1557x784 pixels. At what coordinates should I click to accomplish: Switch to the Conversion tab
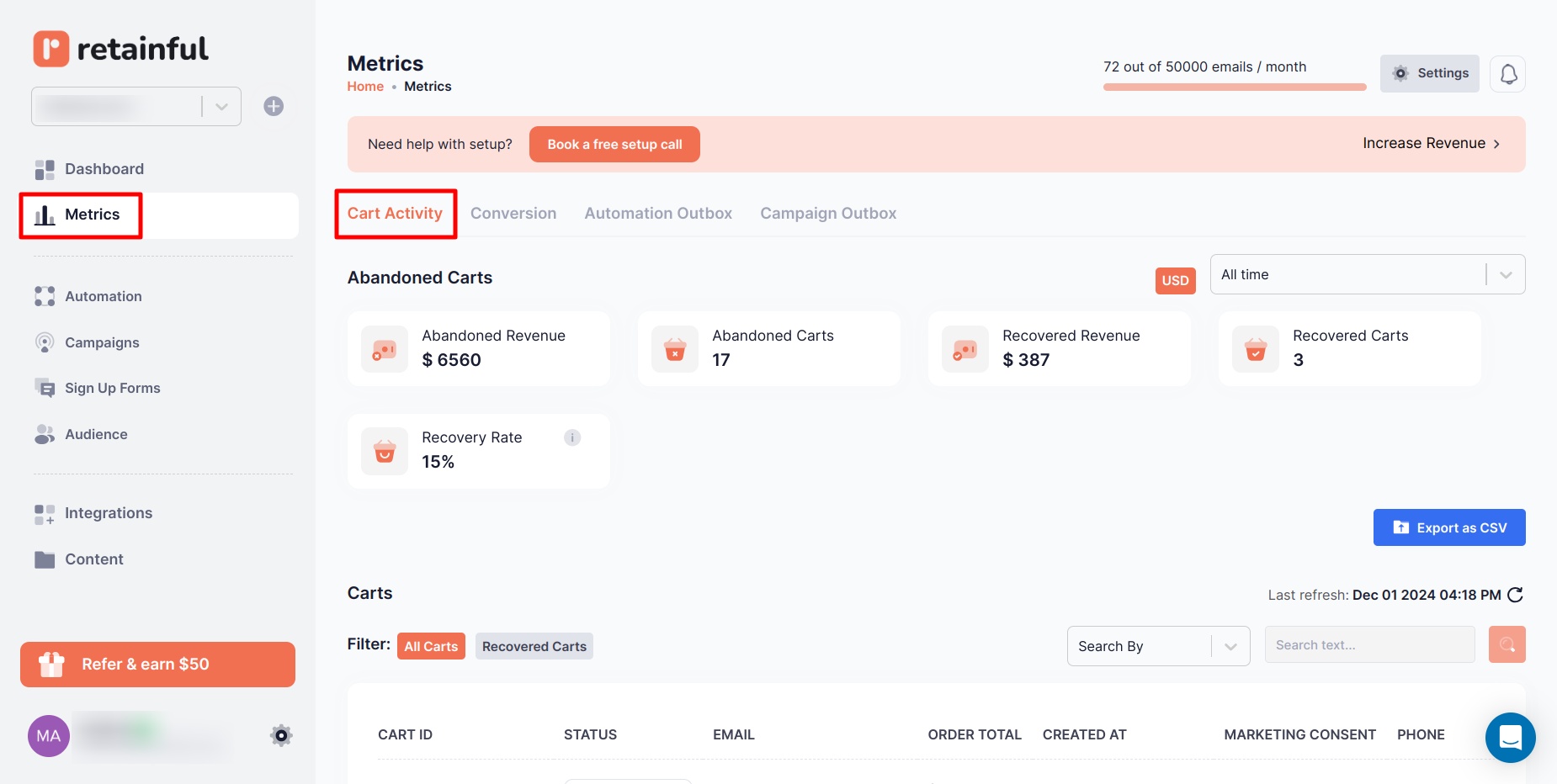point(513,214)
